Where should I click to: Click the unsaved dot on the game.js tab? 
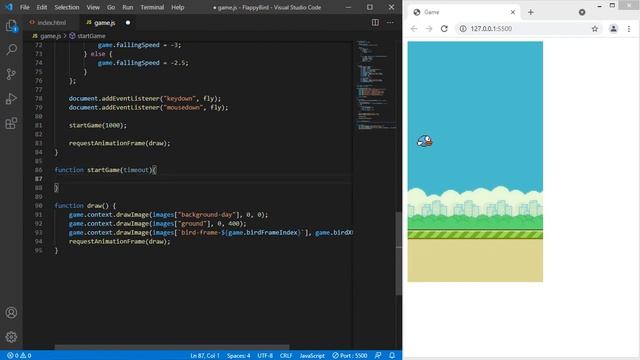128,23
